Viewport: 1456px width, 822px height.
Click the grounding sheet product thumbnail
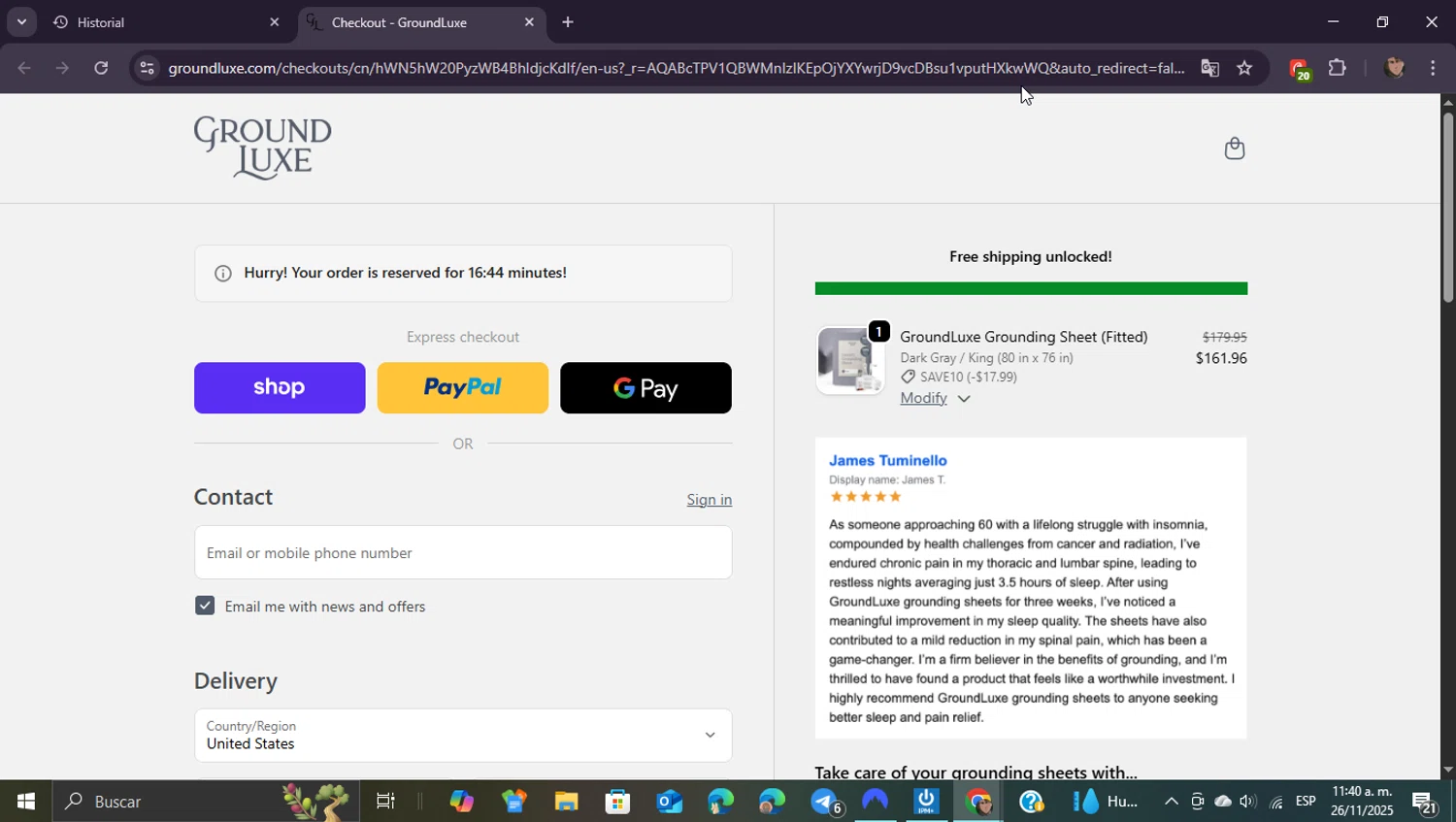tap(850, 360)
